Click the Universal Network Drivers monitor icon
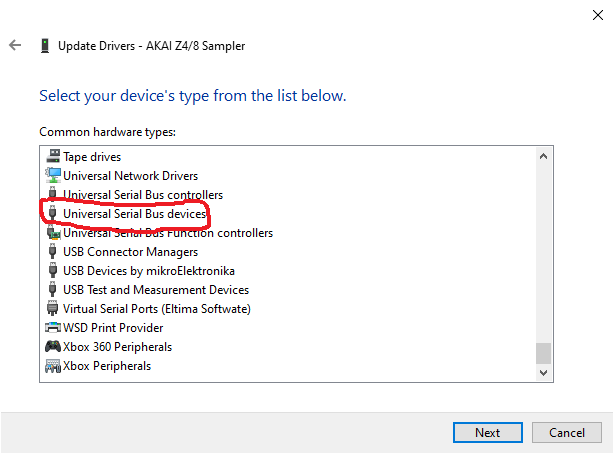The height and width of the screenshot is (454, 614). tap(53, 175)
